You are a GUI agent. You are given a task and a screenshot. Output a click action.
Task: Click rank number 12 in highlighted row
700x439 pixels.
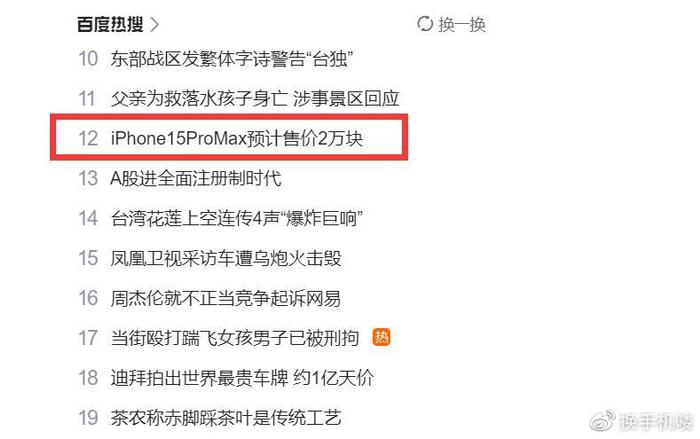tap(88, 138)
